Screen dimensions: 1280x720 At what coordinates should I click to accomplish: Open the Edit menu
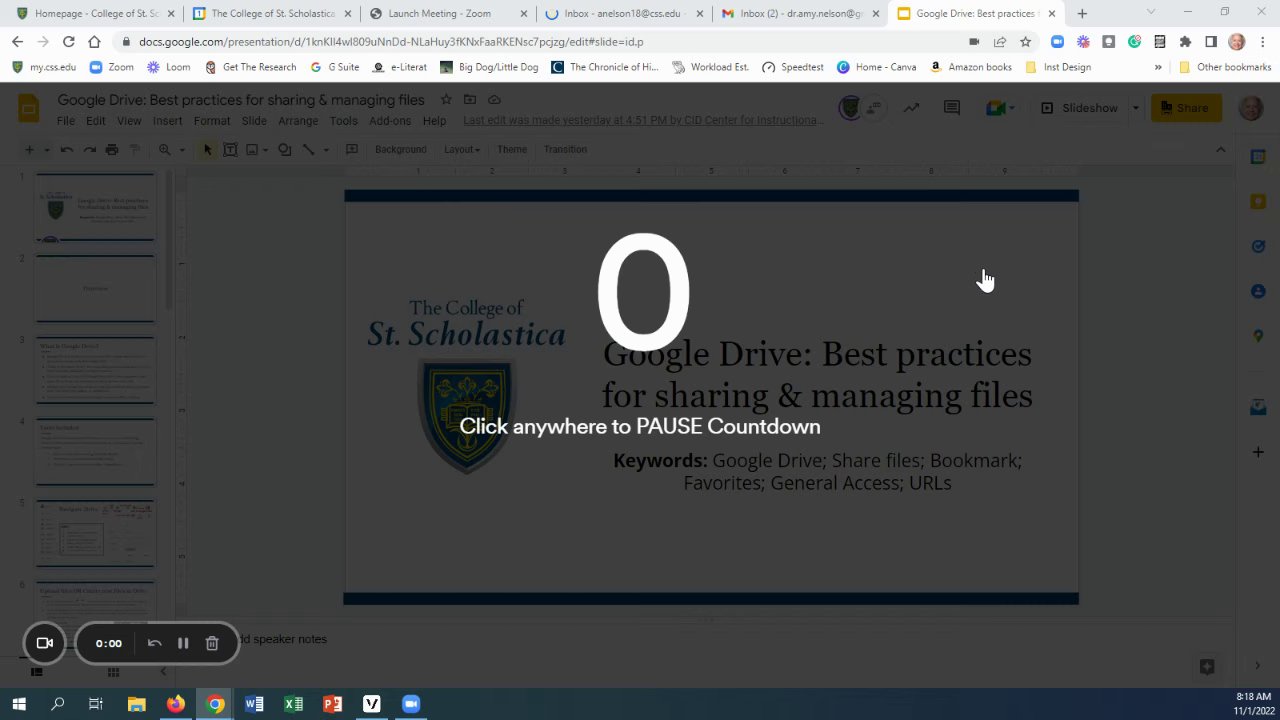[x=95, y=120]
